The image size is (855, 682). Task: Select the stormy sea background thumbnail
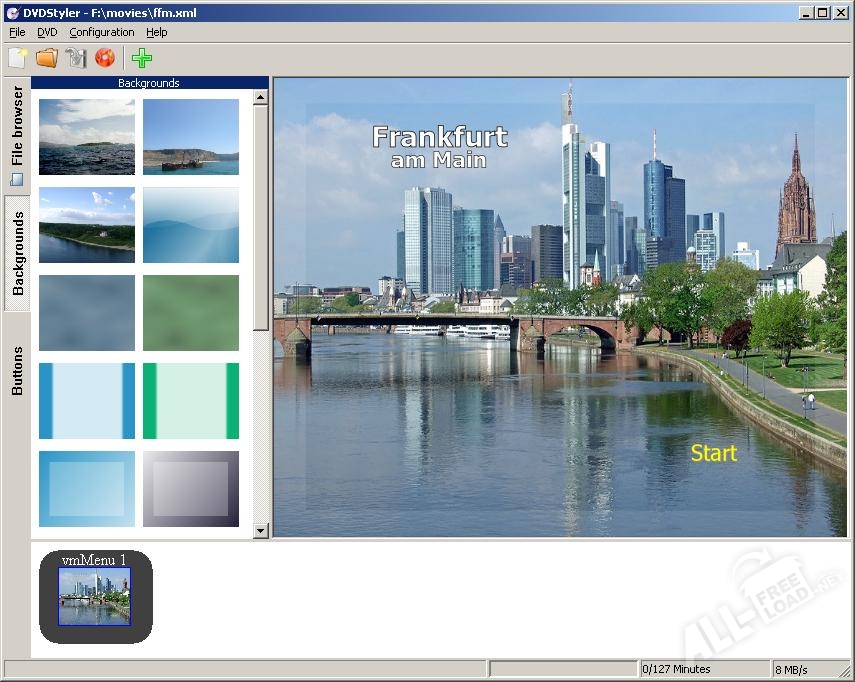[x=87, y=137]
